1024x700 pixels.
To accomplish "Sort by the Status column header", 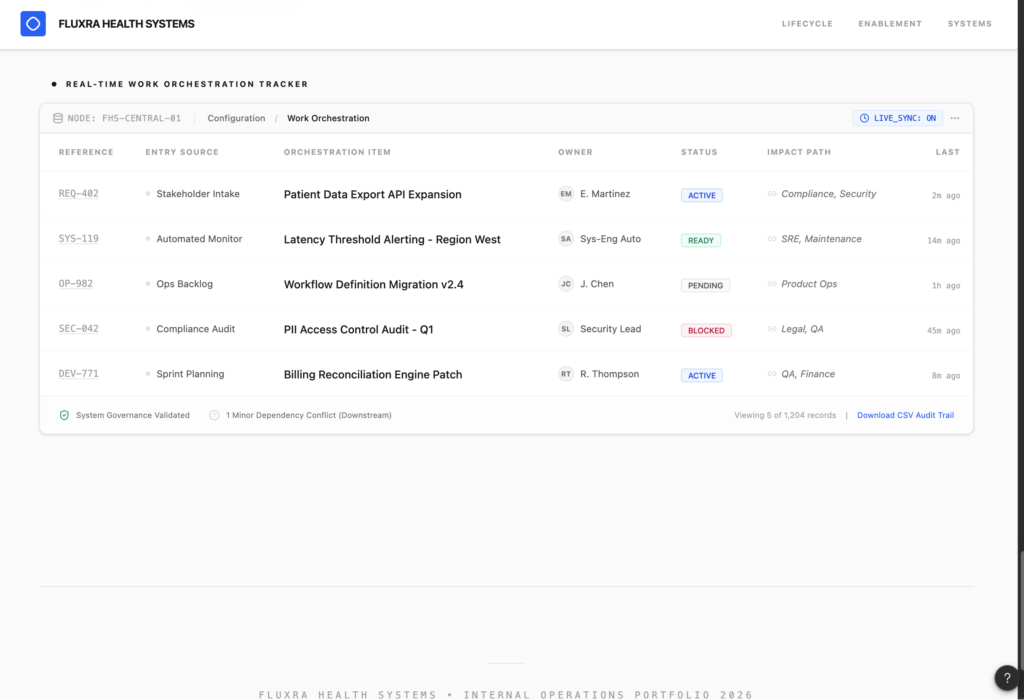I will (699, 152).
